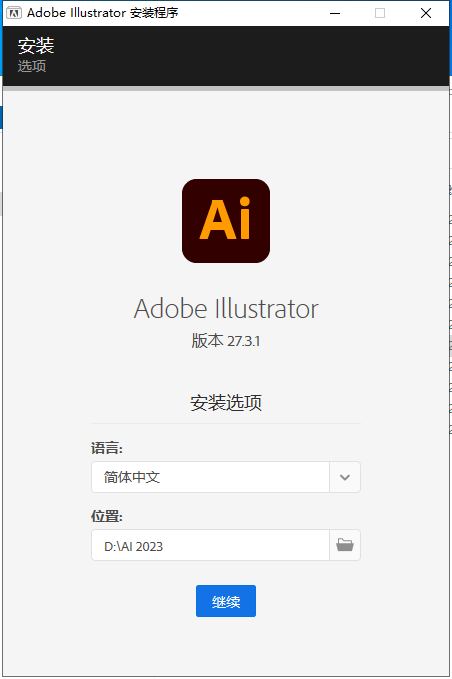This screenshot has width=452, height=679.
Task: Select the 简体中文 language box
Action: 210,477
